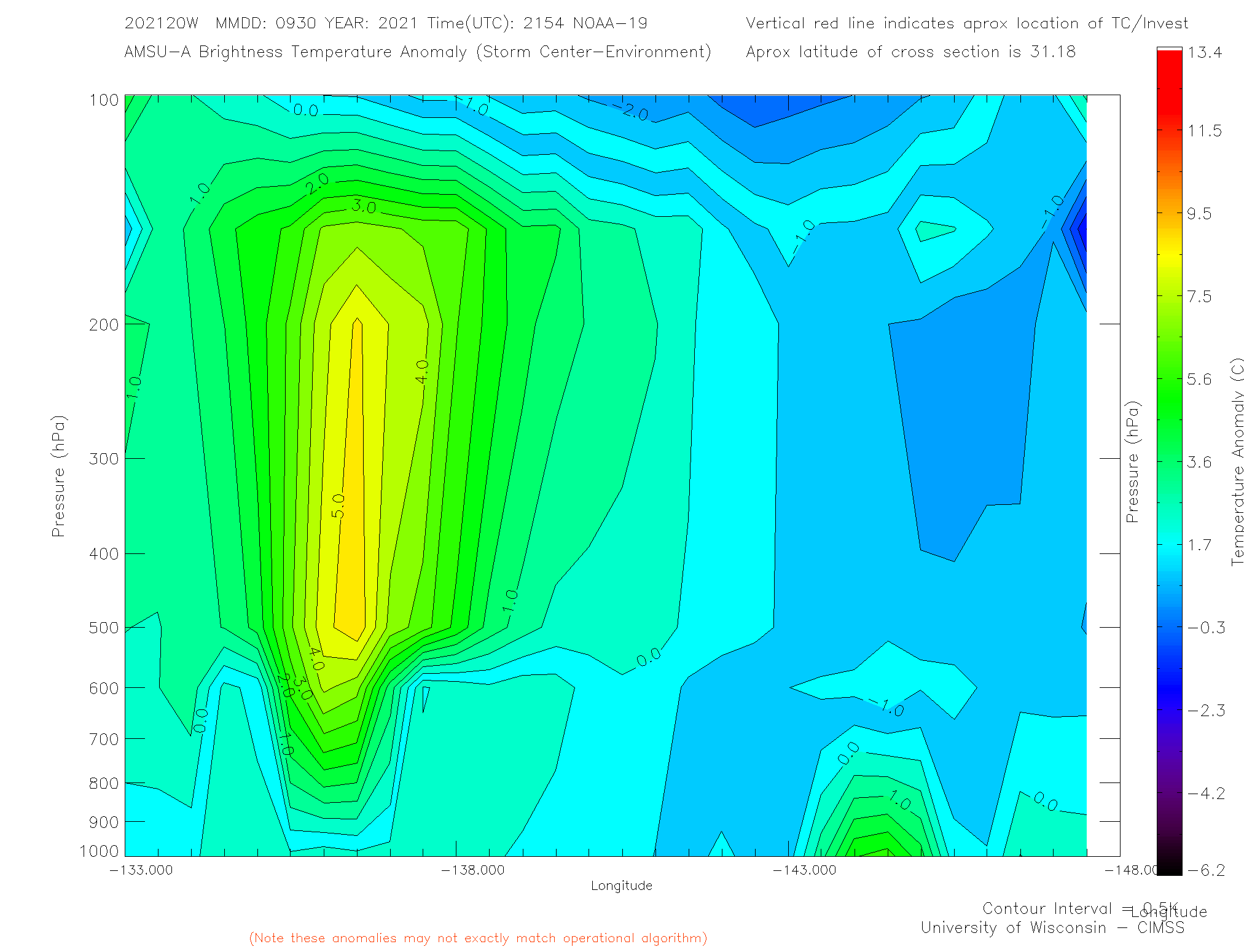
Task: Click the -6.2 color bar label
Action: (x=1206, y=870)
